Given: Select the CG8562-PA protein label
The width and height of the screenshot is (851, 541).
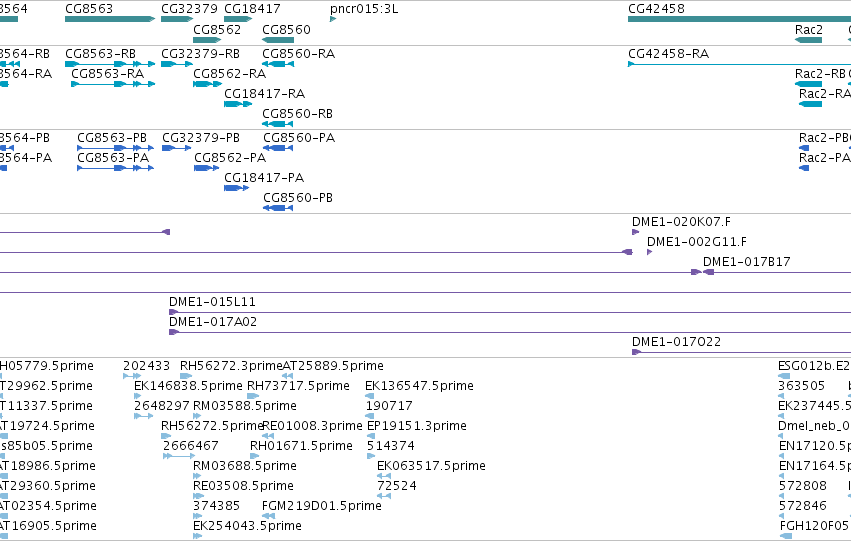Looking at the screenshot, I should point(230,158).
